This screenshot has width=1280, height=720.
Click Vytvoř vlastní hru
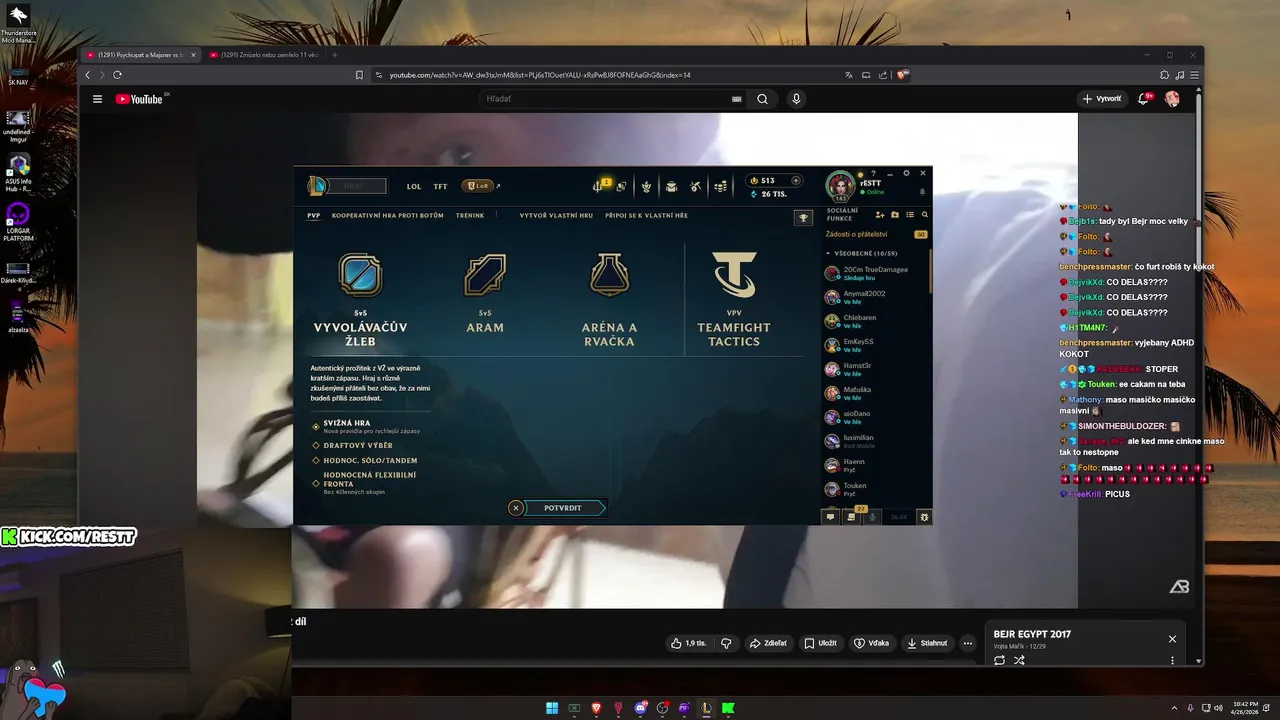point(556,215)
